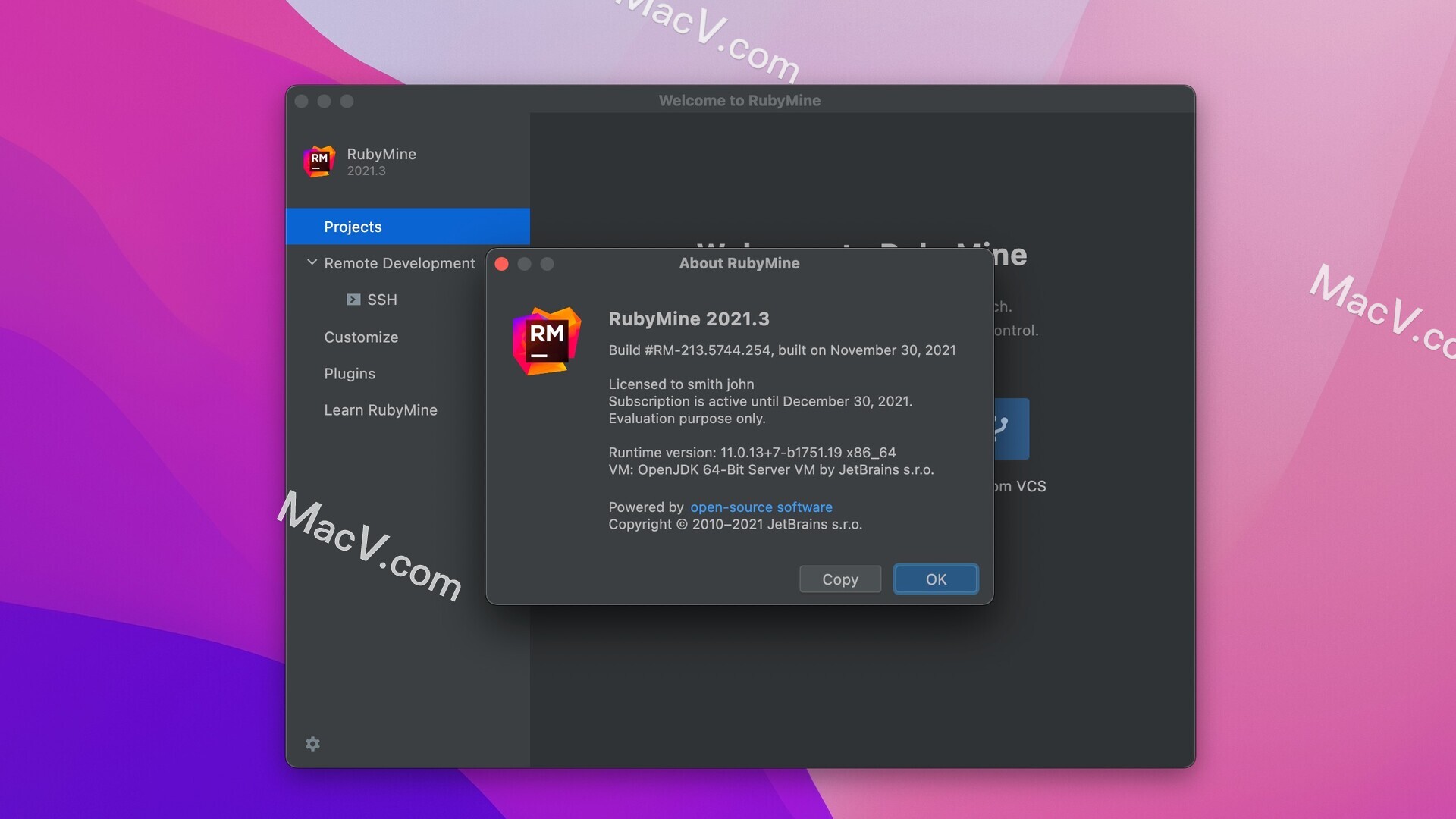1456x819 pixels.
Task: Click the Welcome to RubyMine title bar
Action: click(739, 101)
